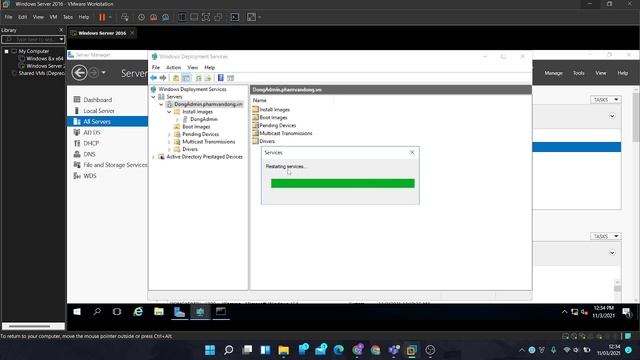
Task: Click the VMware Unity mode icon
Action: 218,17
